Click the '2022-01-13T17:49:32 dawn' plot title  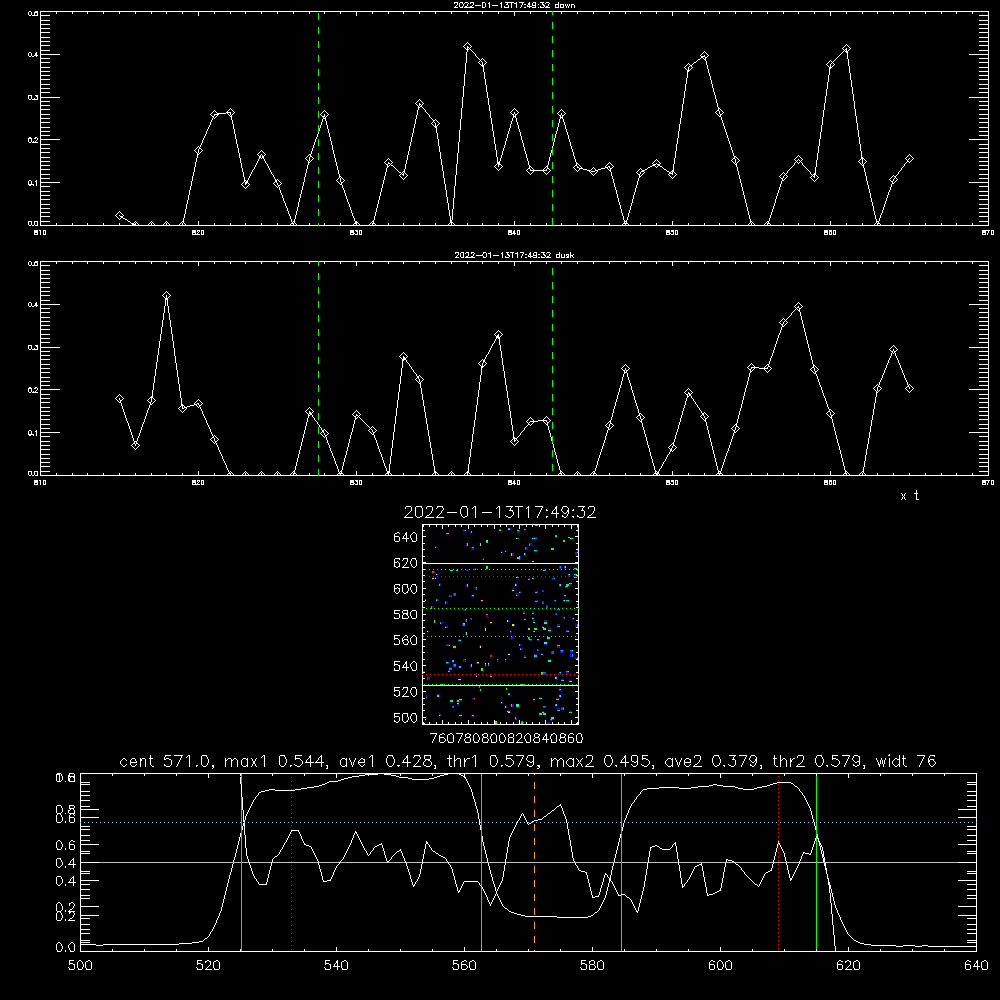514,5
